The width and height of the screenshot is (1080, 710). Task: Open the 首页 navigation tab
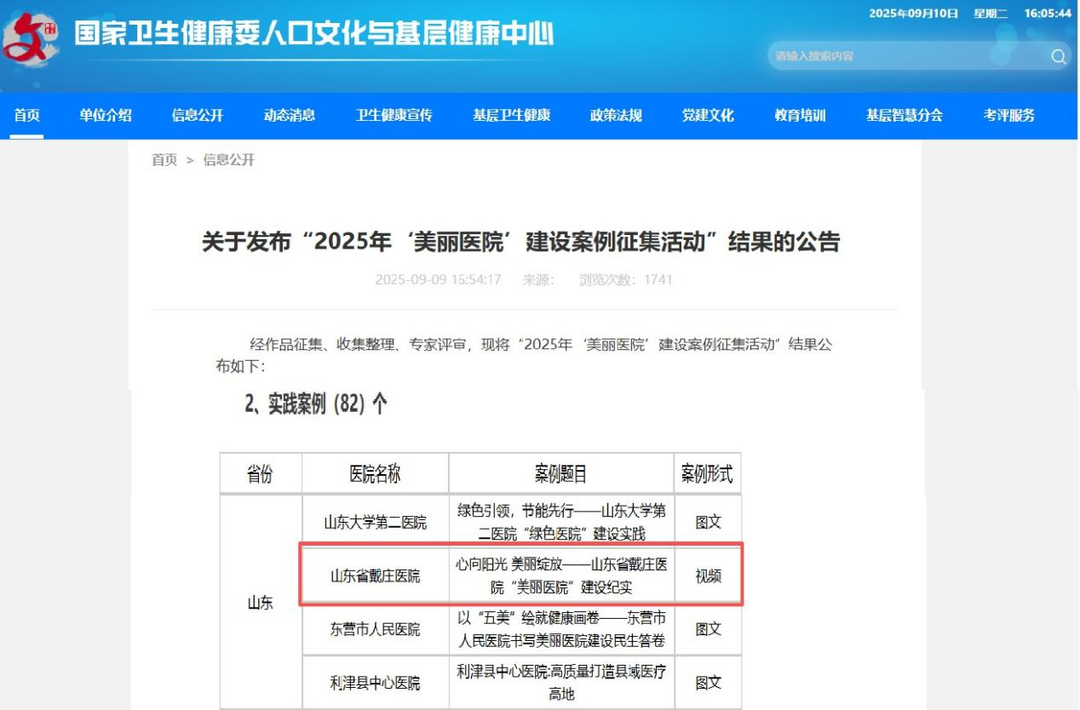pyautogui.click(x=27, y=115)
